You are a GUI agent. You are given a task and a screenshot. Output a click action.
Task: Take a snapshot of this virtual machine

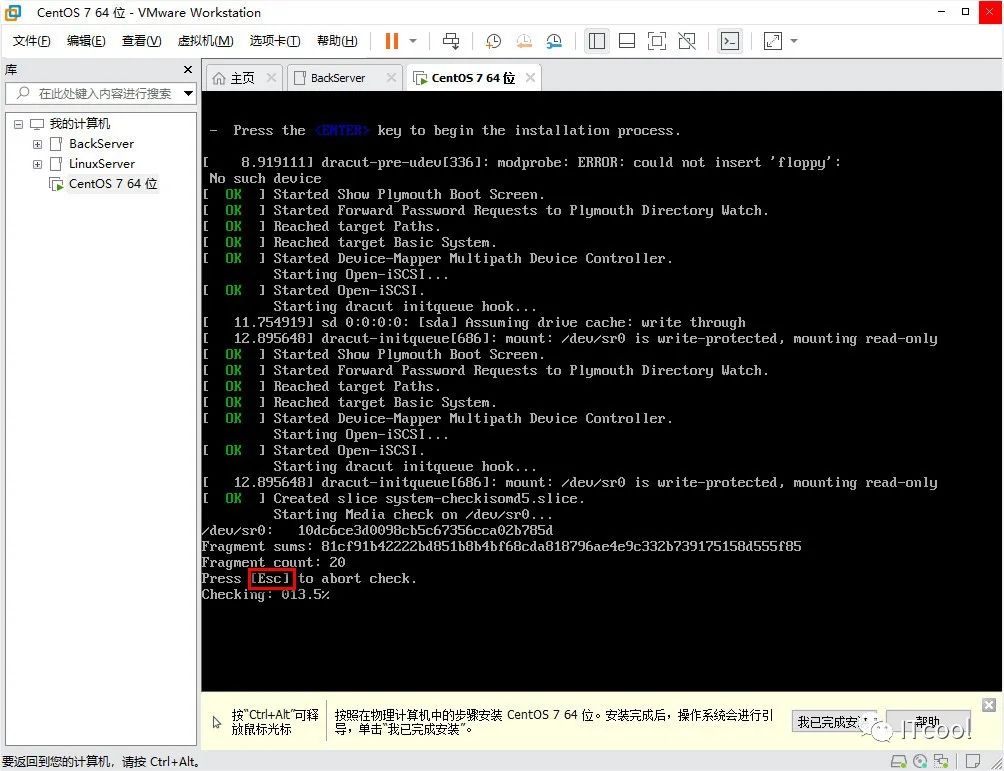coord(493,41)
